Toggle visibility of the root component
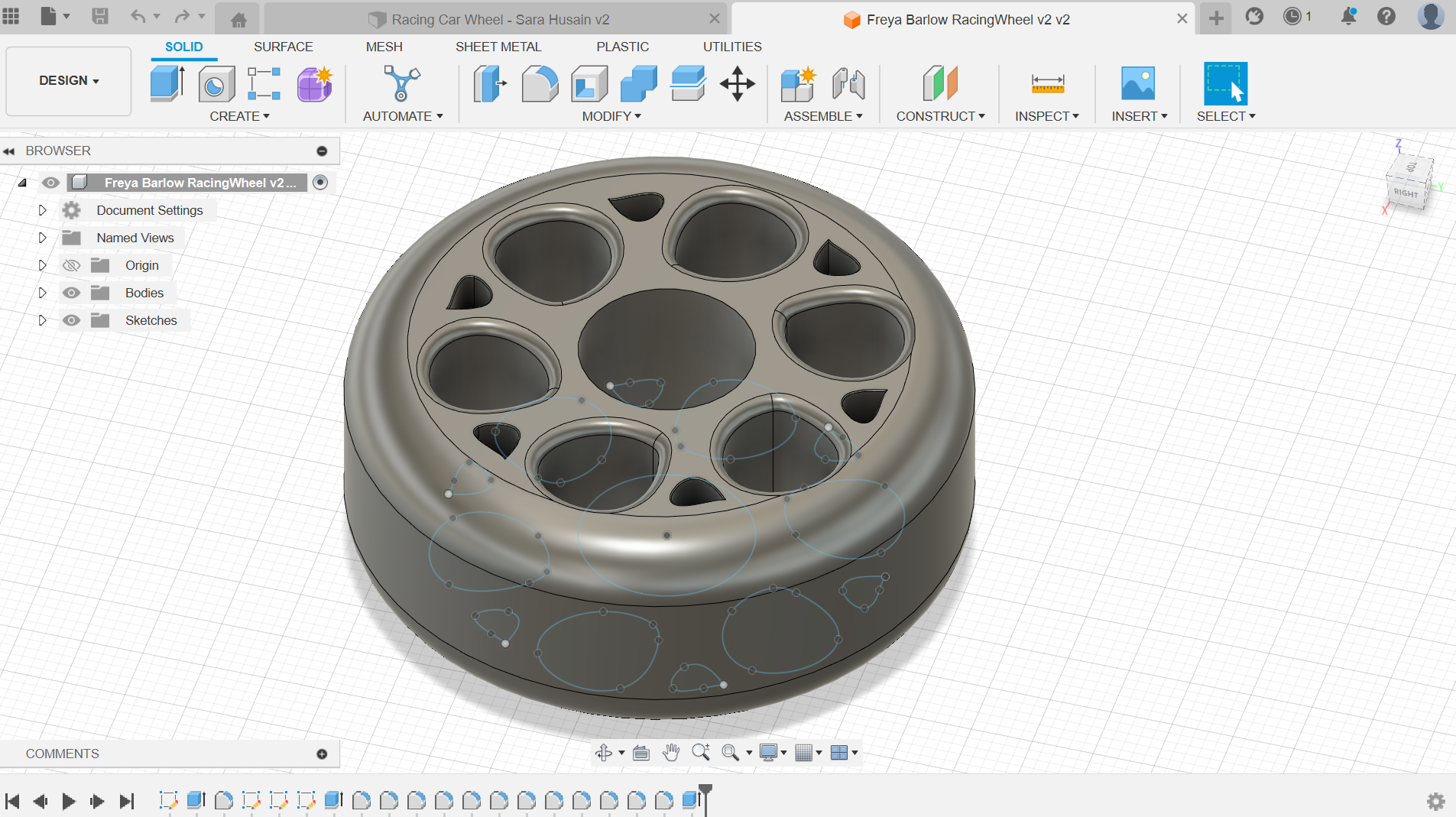The image size is (1456, 817). (50, 183)
